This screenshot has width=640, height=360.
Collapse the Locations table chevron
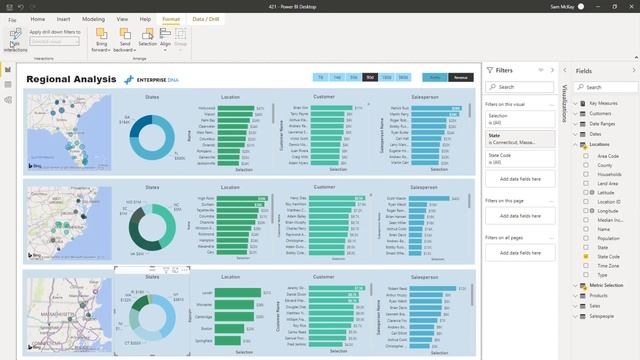coord(576,144)
